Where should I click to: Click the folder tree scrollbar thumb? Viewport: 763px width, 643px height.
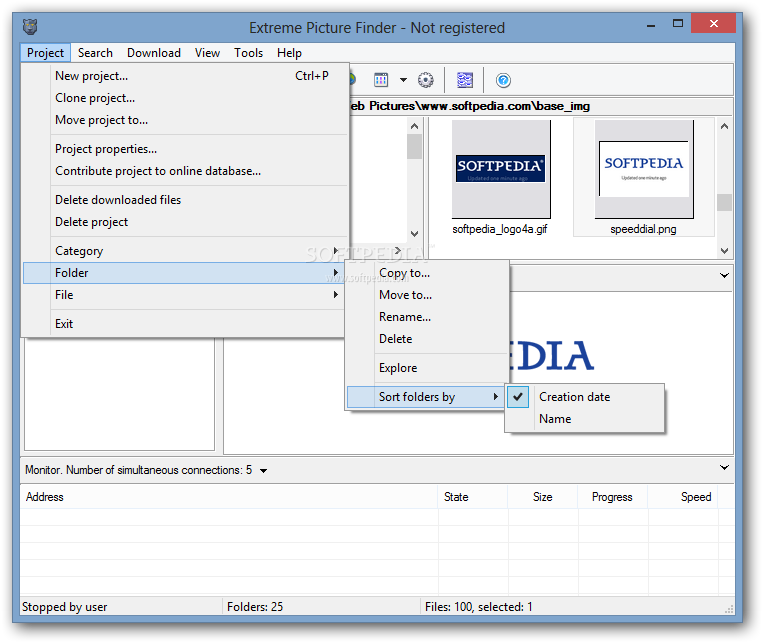pos(414,147)
